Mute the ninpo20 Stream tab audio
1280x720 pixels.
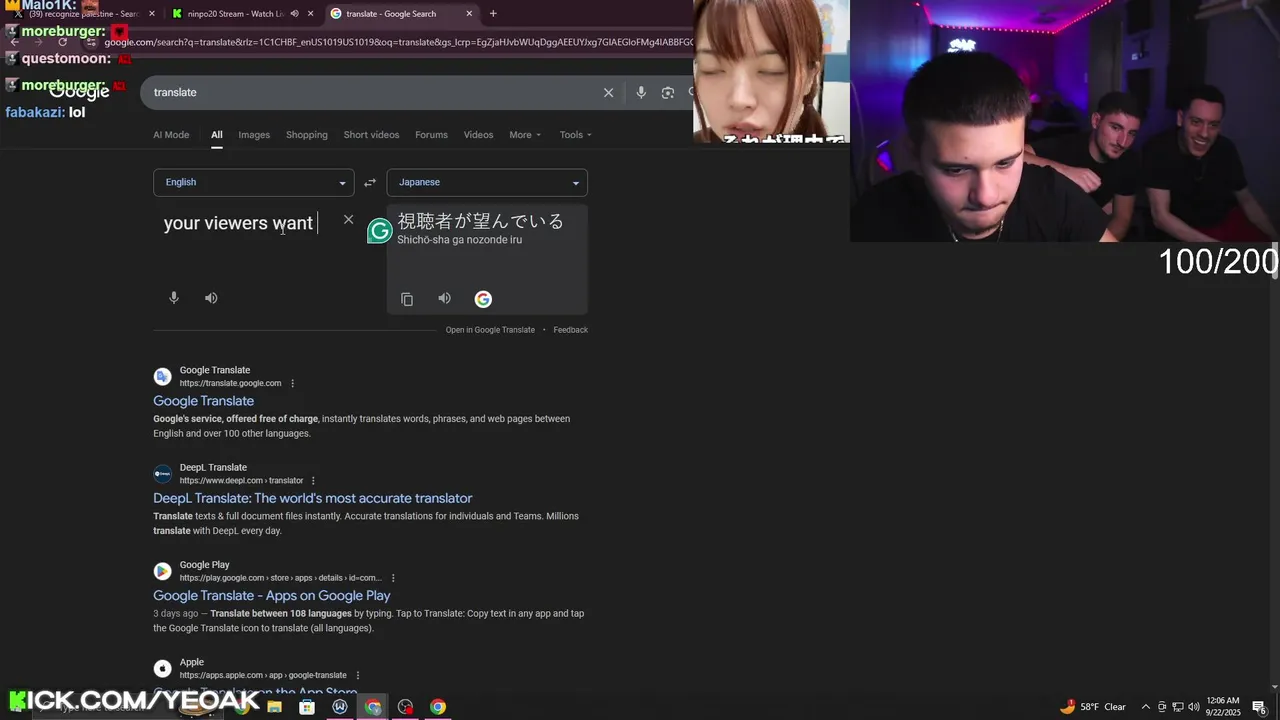click(x=294, y=13)
